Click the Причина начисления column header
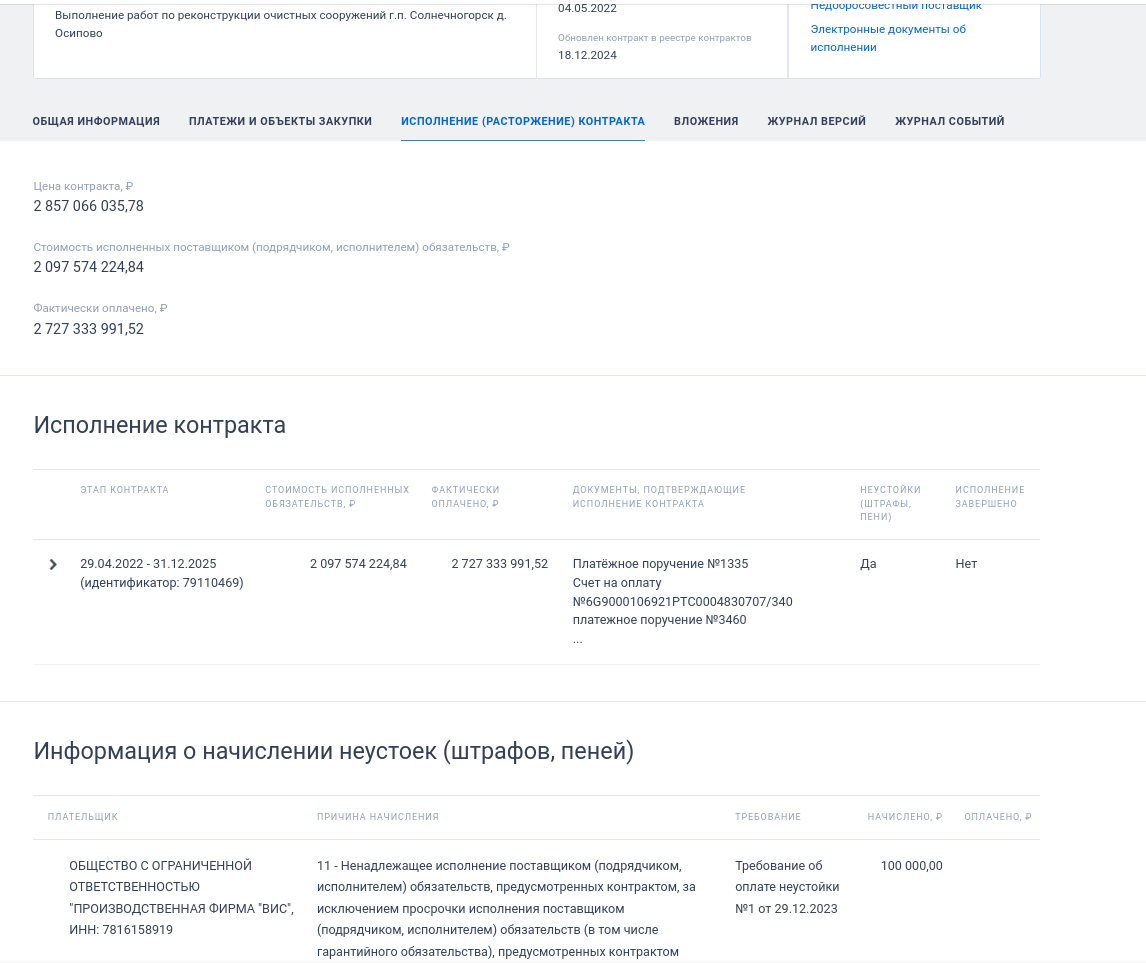Screen dimensions: 1146x963 [378, 816]
